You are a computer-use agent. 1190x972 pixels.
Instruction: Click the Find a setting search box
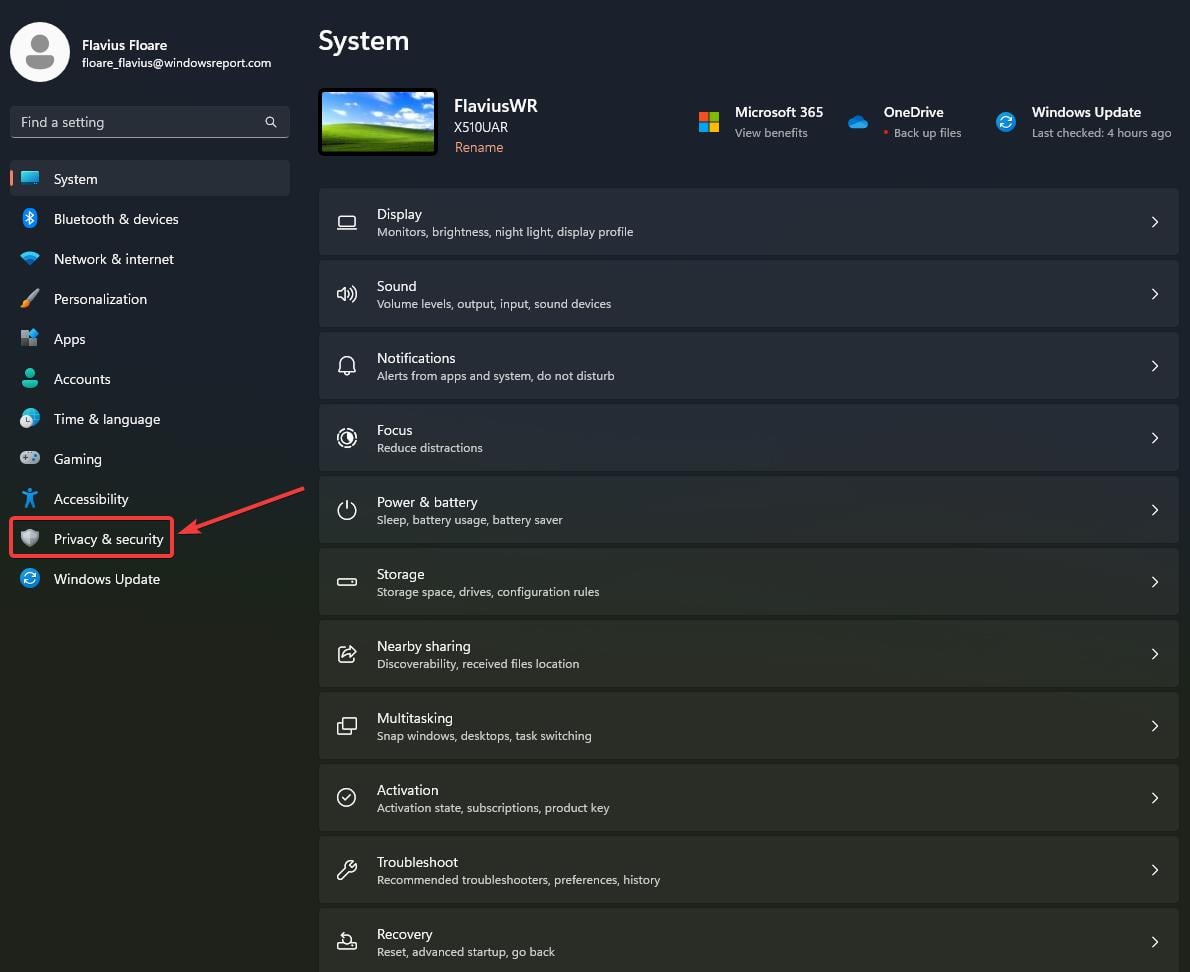tap(140, 122)
